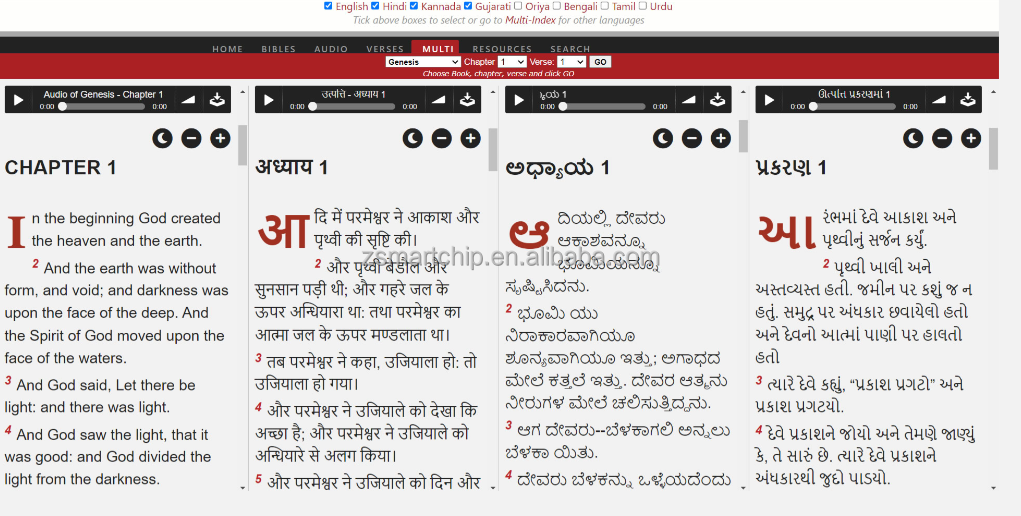Tick the Bengali language checkbox
This screenshot has height=516, width=1021.
(557, 6)
